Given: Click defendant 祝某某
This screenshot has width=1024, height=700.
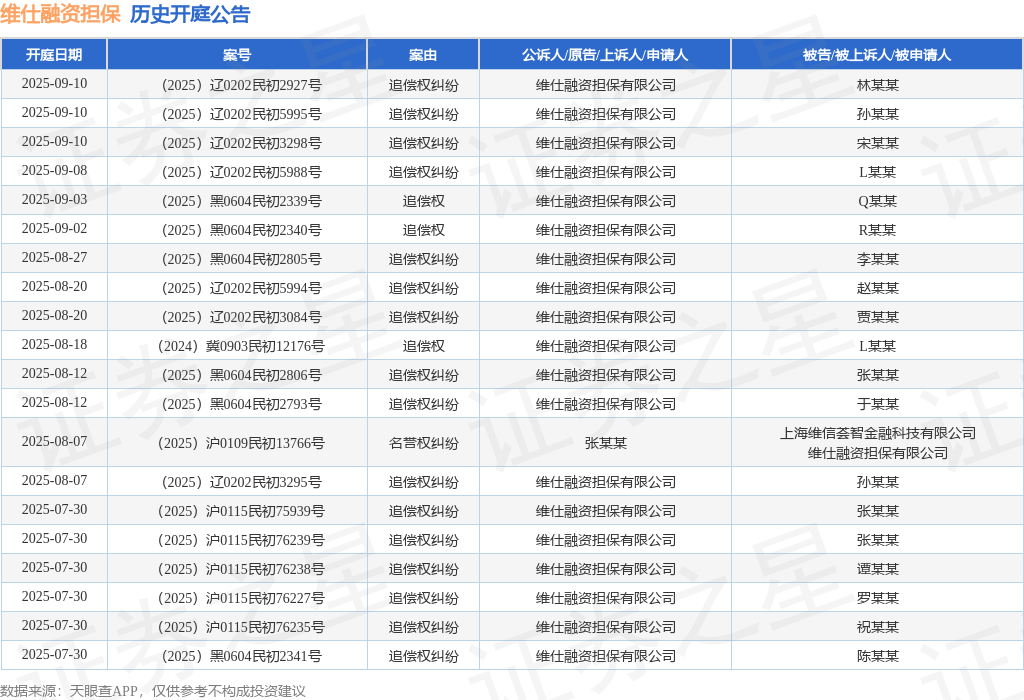Looking at the screenshot, I should tap(878, 627).
